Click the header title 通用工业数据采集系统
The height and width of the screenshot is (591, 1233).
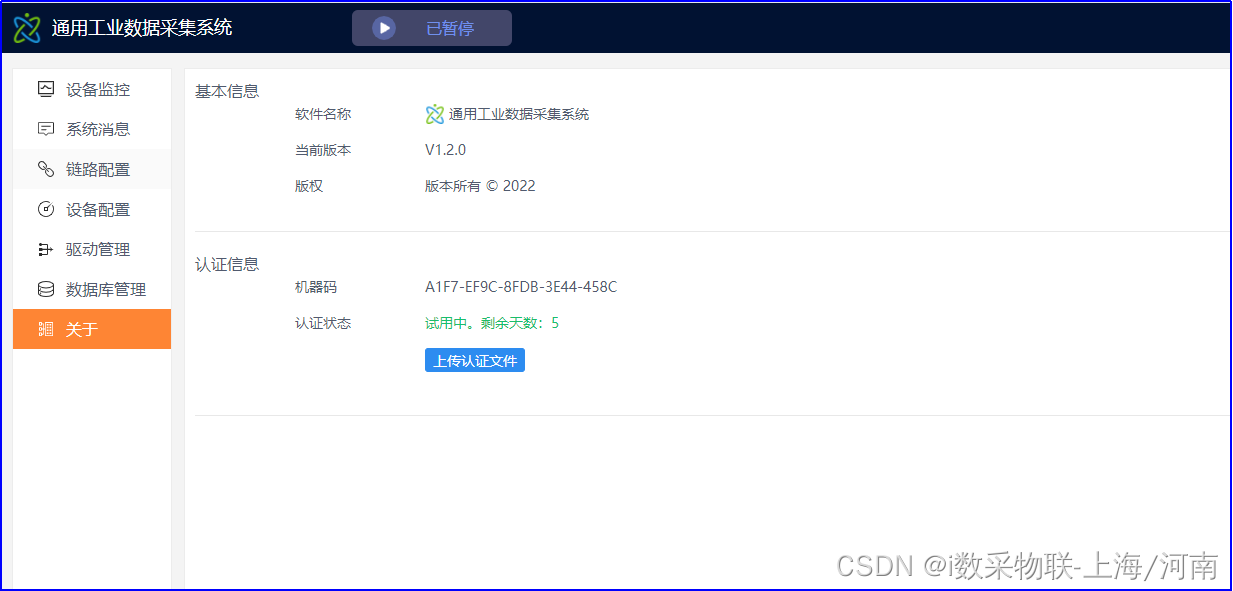tap(142, 28)
